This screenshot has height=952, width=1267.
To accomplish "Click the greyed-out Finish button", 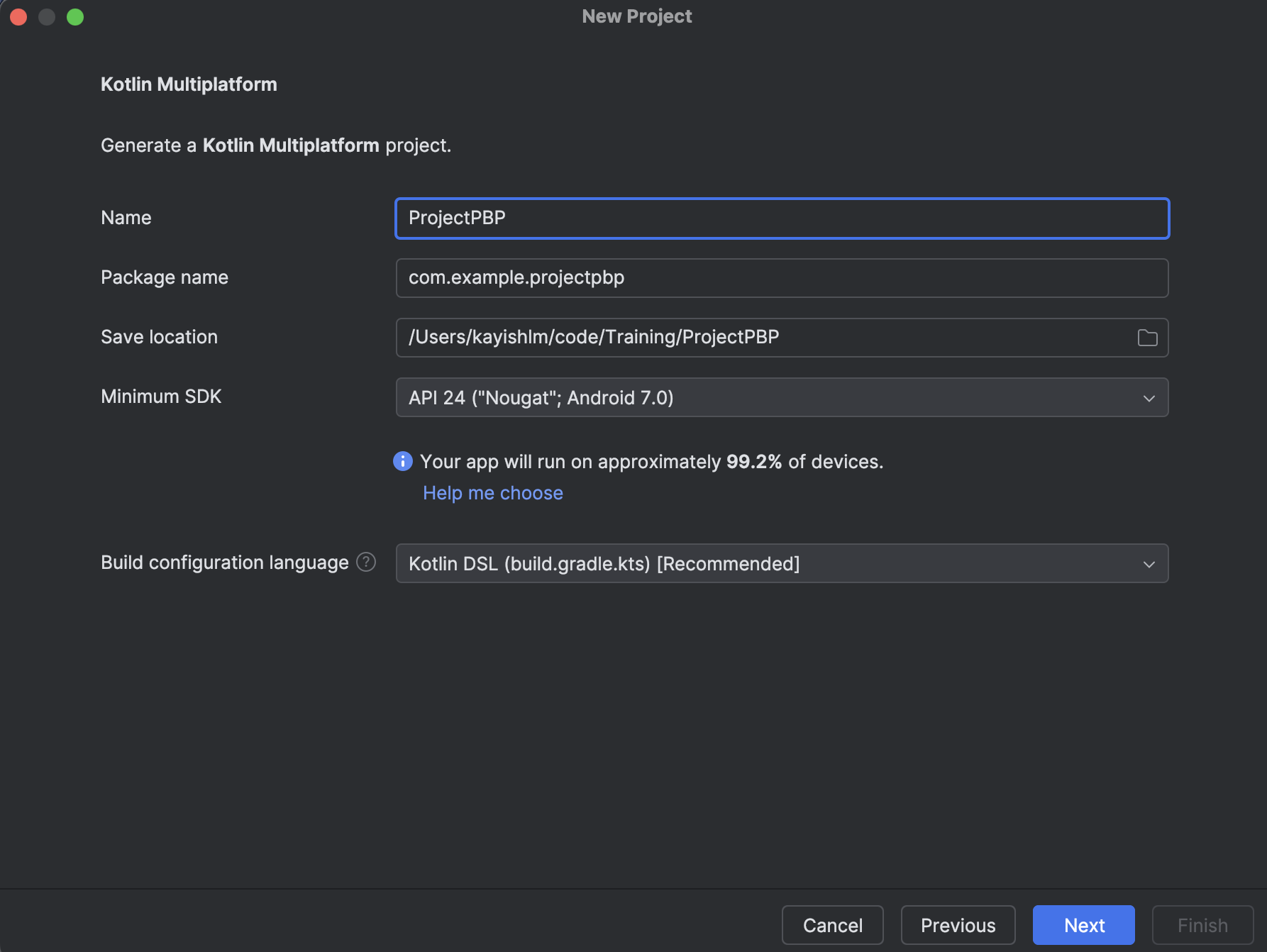I will point(1202,925).
